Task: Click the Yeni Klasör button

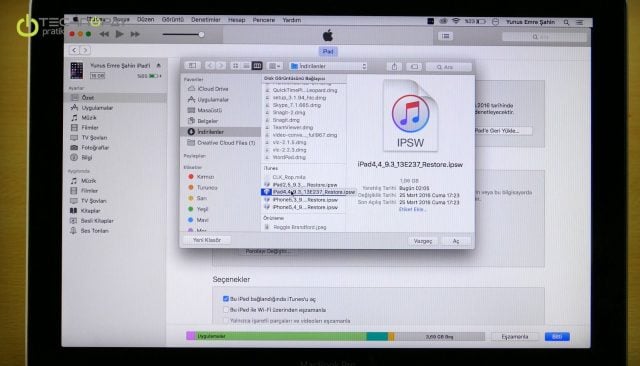Action: point(207,240)
